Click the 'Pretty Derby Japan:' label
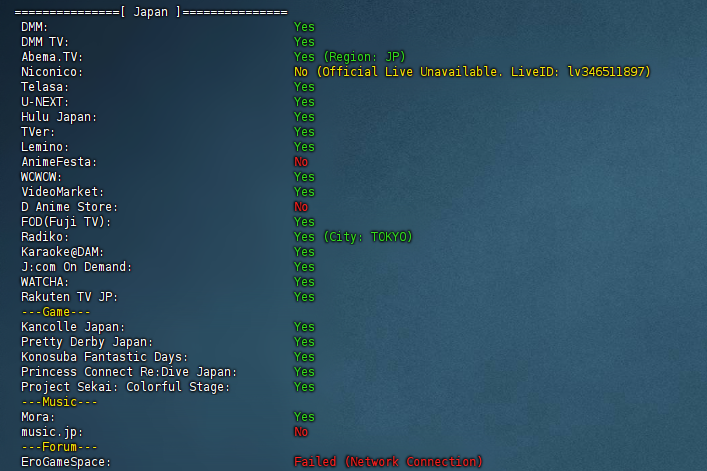The height and width of the screenshot is (471, 707). 87,342
